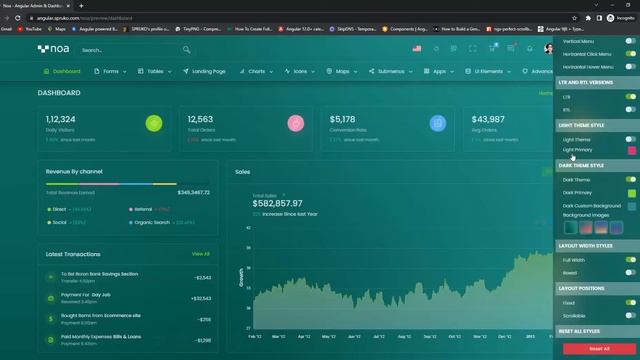Select the first green background image thumbnail

coord(570,227)
